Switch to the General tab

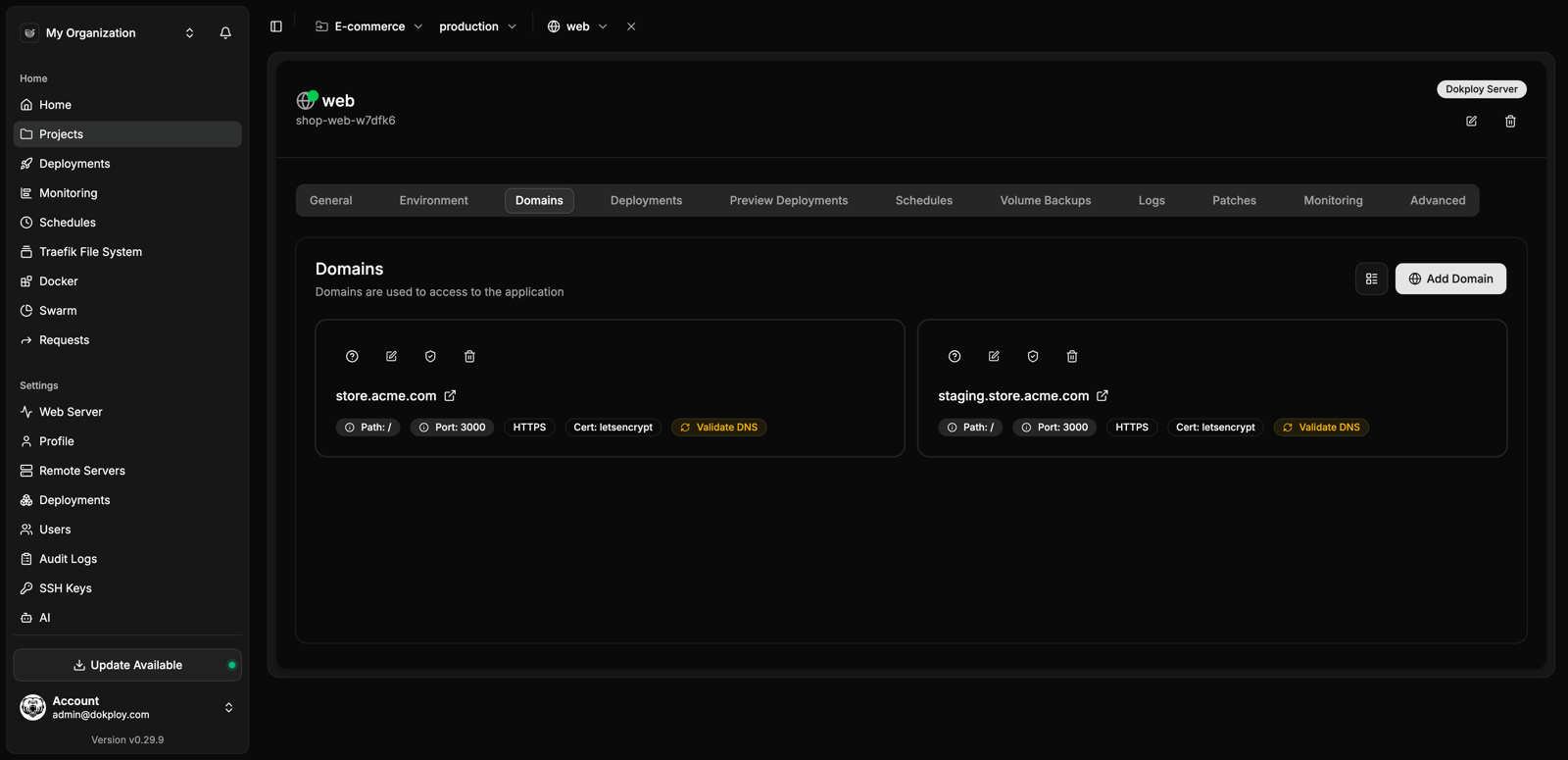[331, 200]
